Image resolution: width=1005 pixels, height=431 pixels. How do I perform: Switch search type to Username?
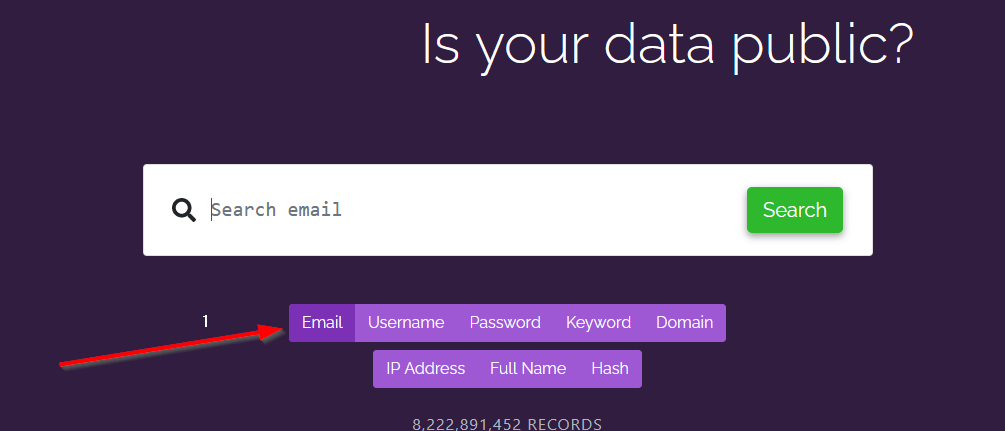click(406, 323)
